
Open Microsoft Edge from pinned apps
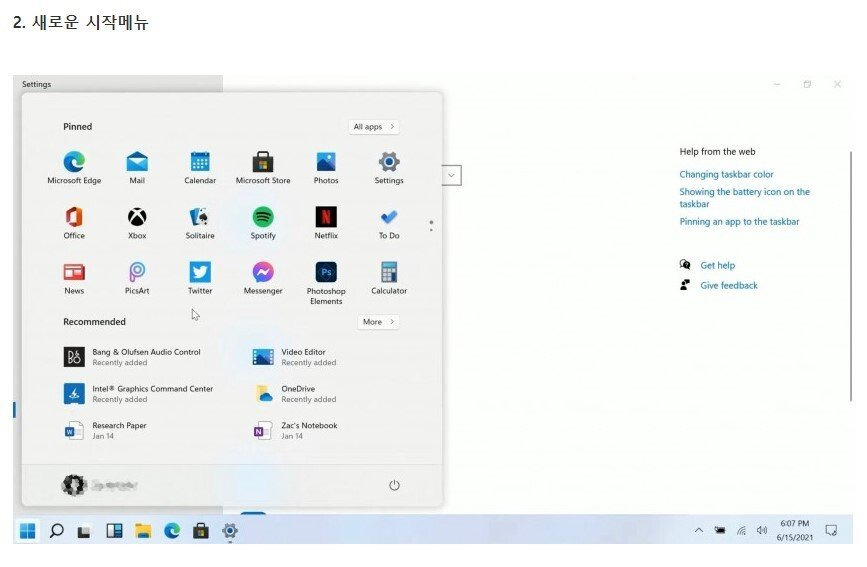coord(74,168)
